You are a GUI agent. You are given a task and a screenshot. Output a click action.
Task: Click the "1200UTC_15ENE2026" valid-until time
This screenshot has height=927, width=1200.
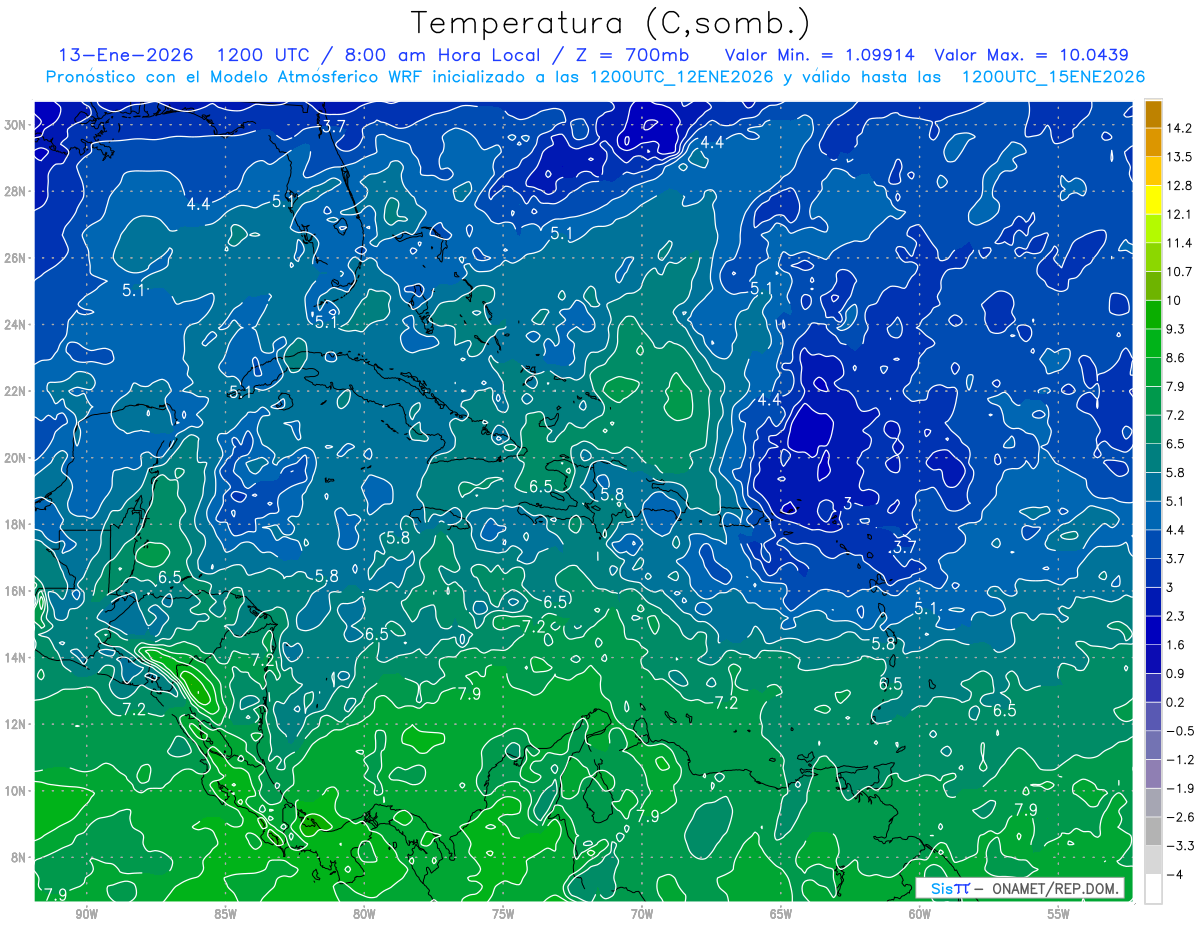[1052, 77]
